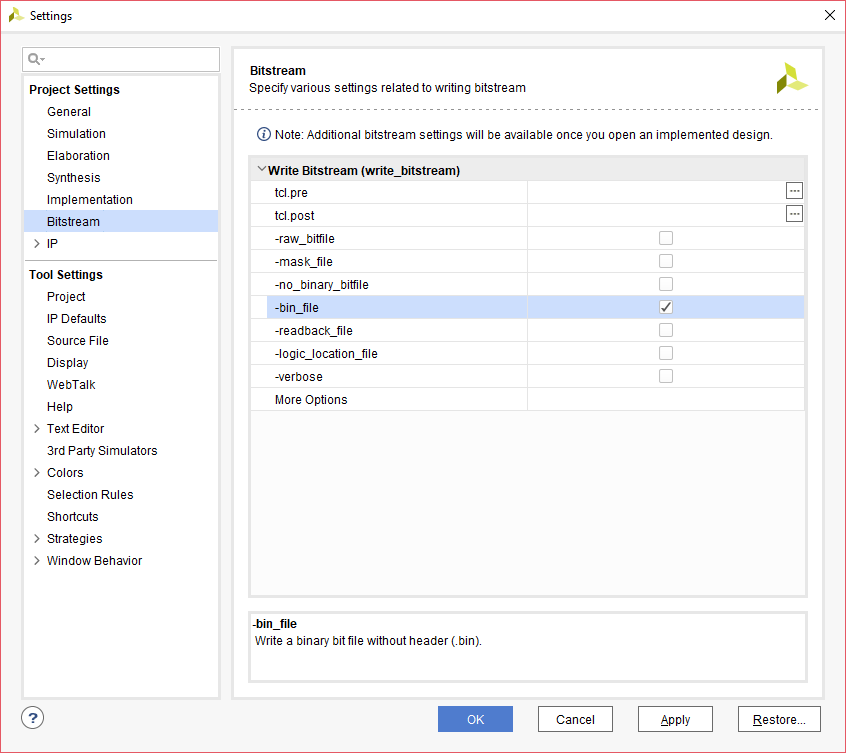
Task: Close the Settings dialog window
Action: [829, 15]
